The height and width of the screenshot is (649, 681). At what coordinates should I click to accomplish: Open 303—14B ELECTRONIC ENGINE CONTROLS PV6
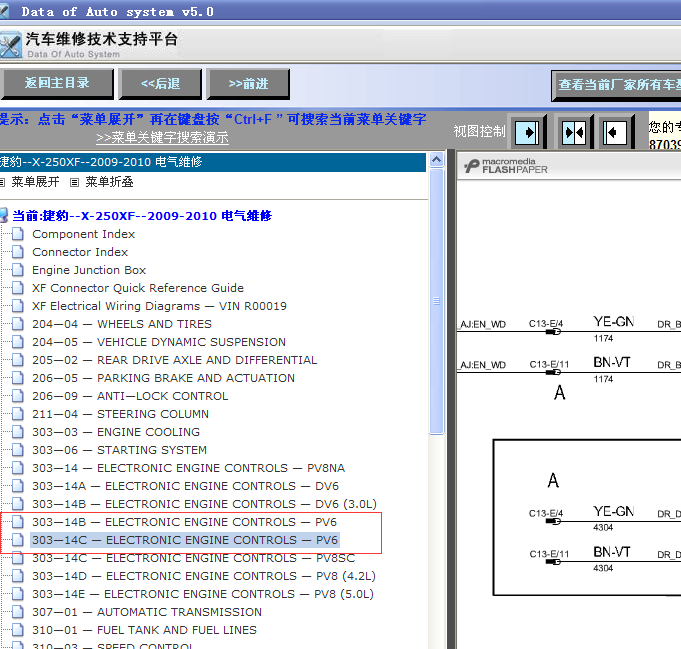tap(185, 522)
